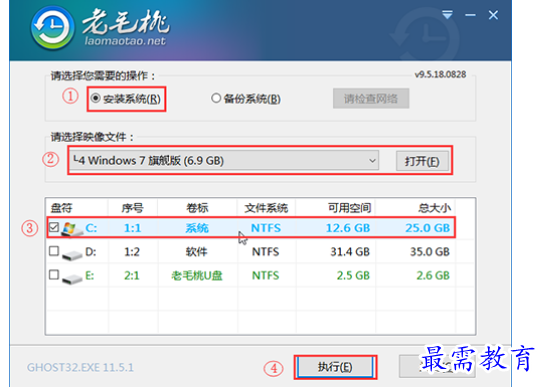Click the 2:1 sequence number cell

tap(132, 275)
